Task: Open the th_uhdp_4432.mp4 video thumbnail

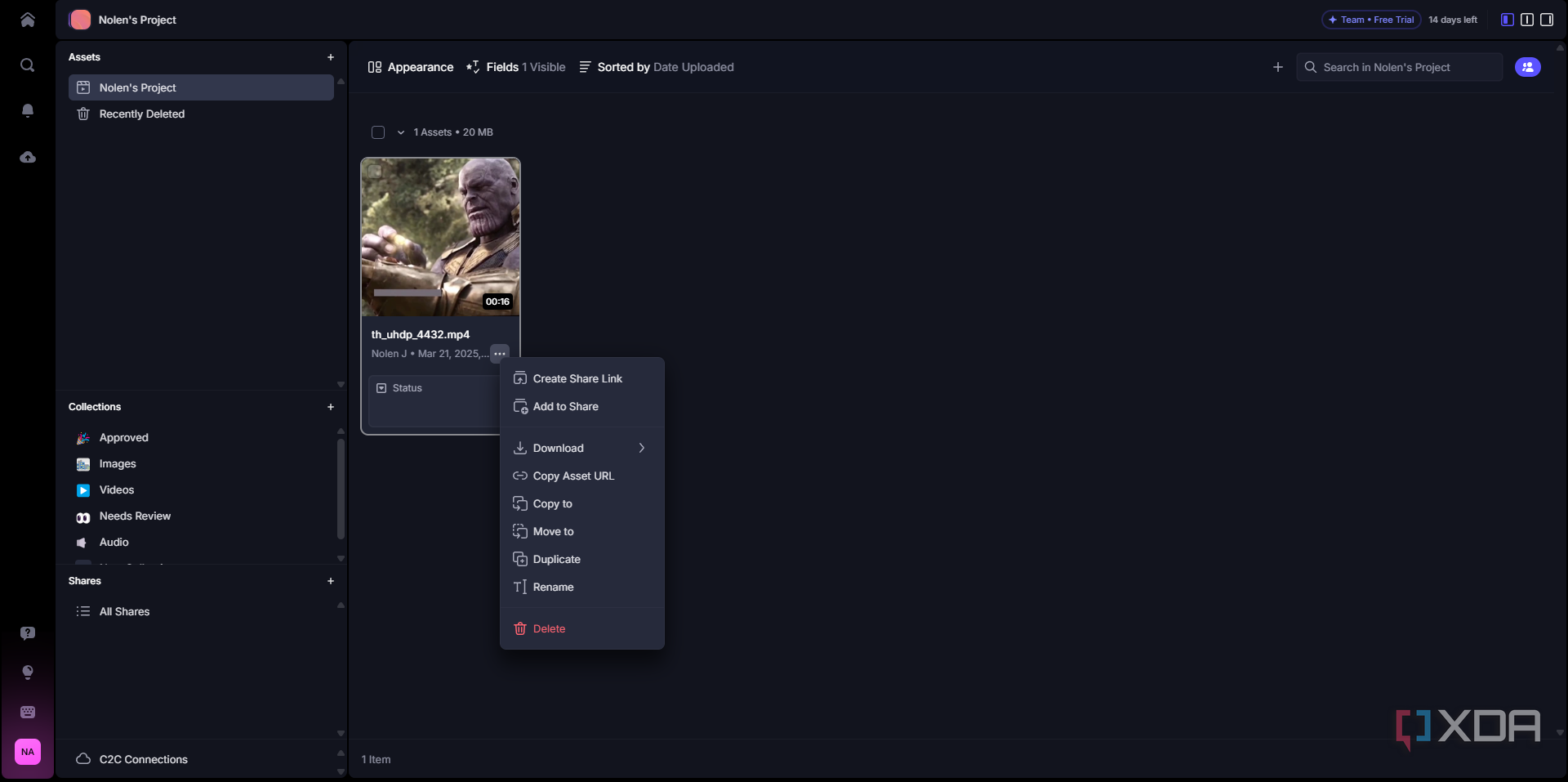Action: click(441, 237)
